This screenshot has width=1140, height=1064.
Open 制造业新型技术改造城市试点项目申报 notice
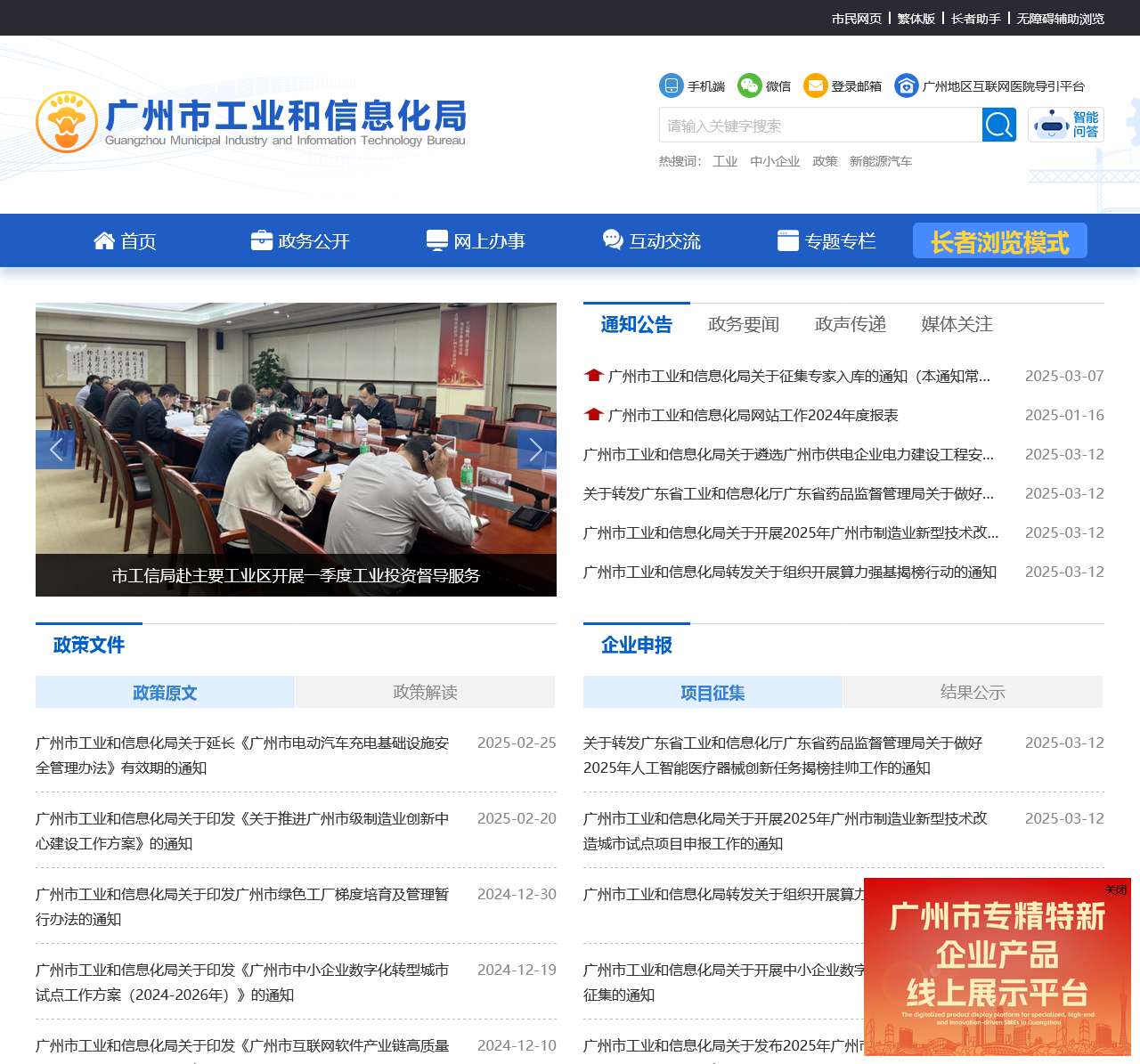[786, 831]
